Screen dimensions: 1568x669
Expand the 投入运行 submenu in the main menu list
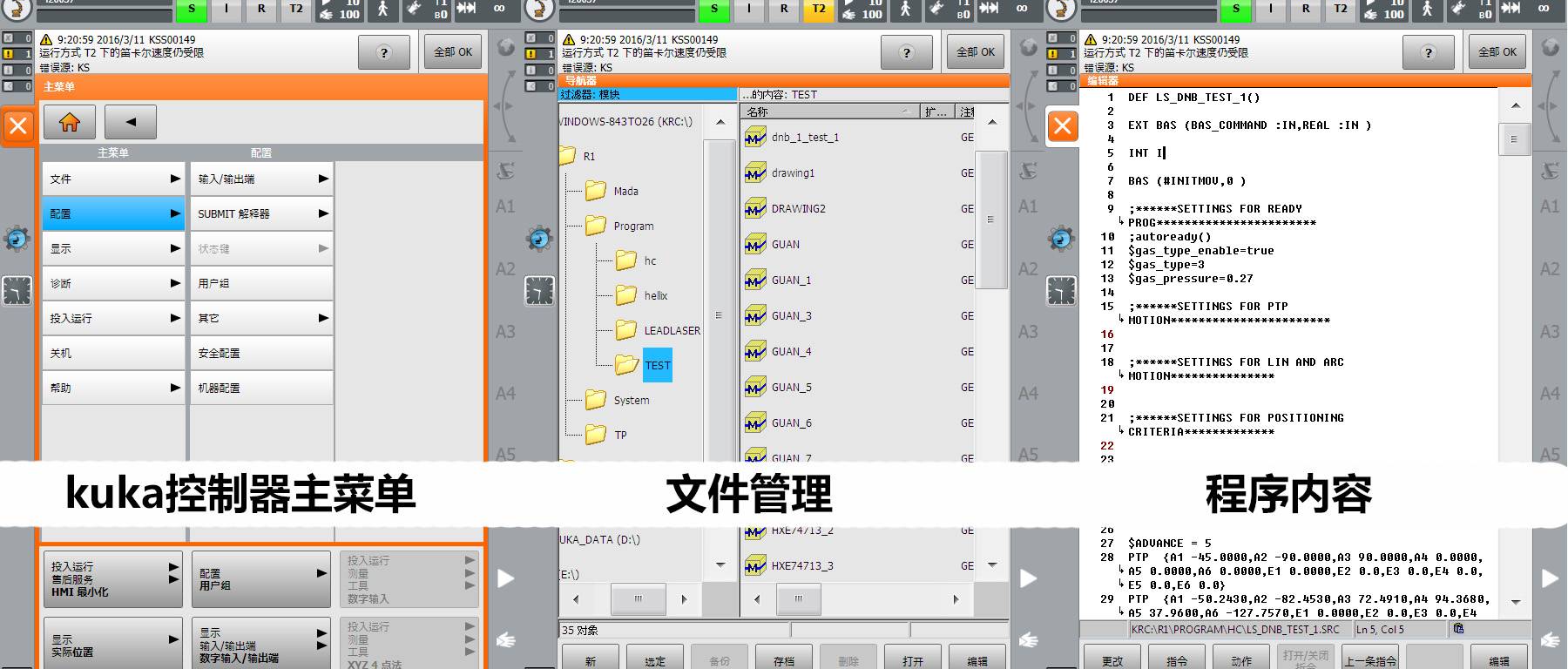[113, 318]
